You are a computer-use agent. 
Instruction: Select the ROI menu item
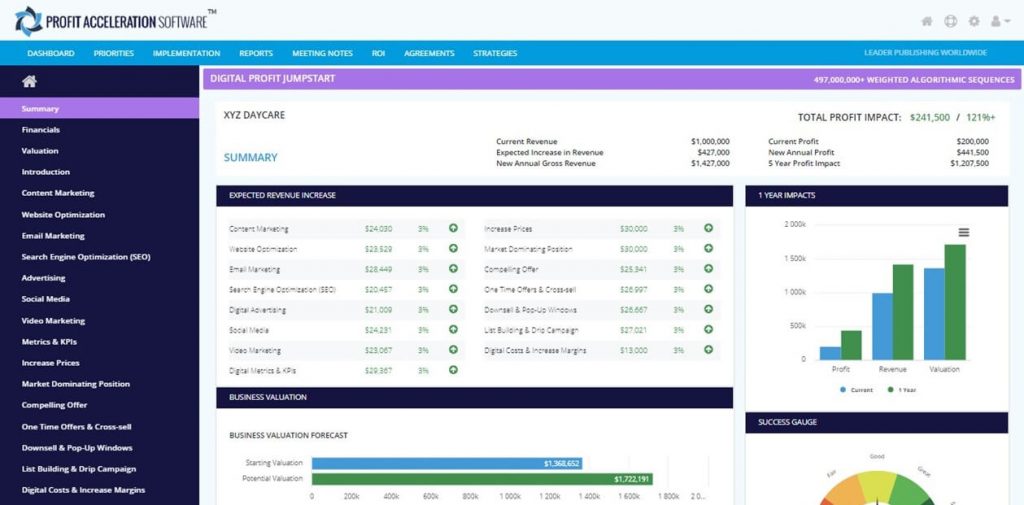tap(378, 53)
